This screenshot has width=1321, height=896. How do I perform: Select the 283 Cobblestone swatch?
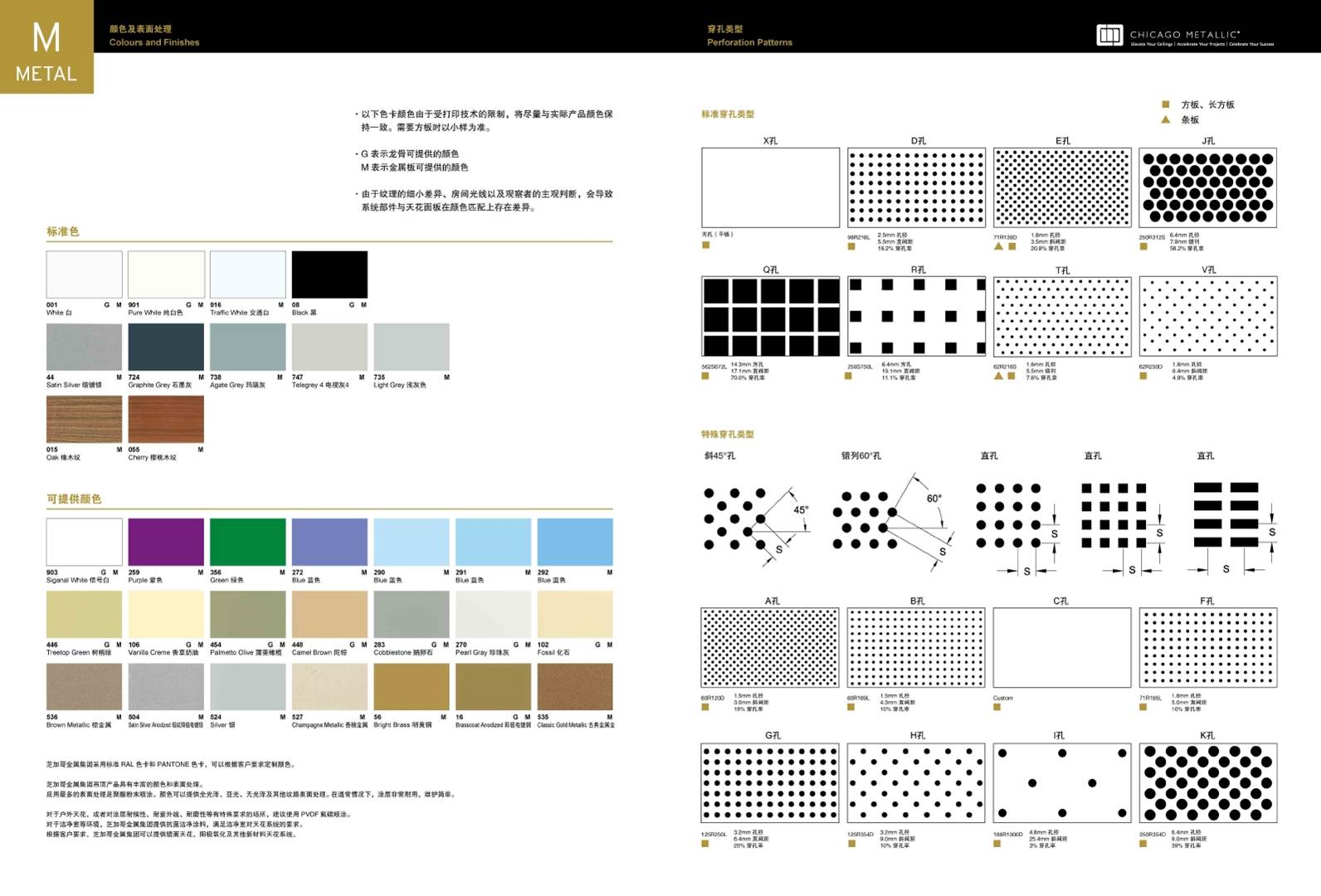click(x=412, y=614)
